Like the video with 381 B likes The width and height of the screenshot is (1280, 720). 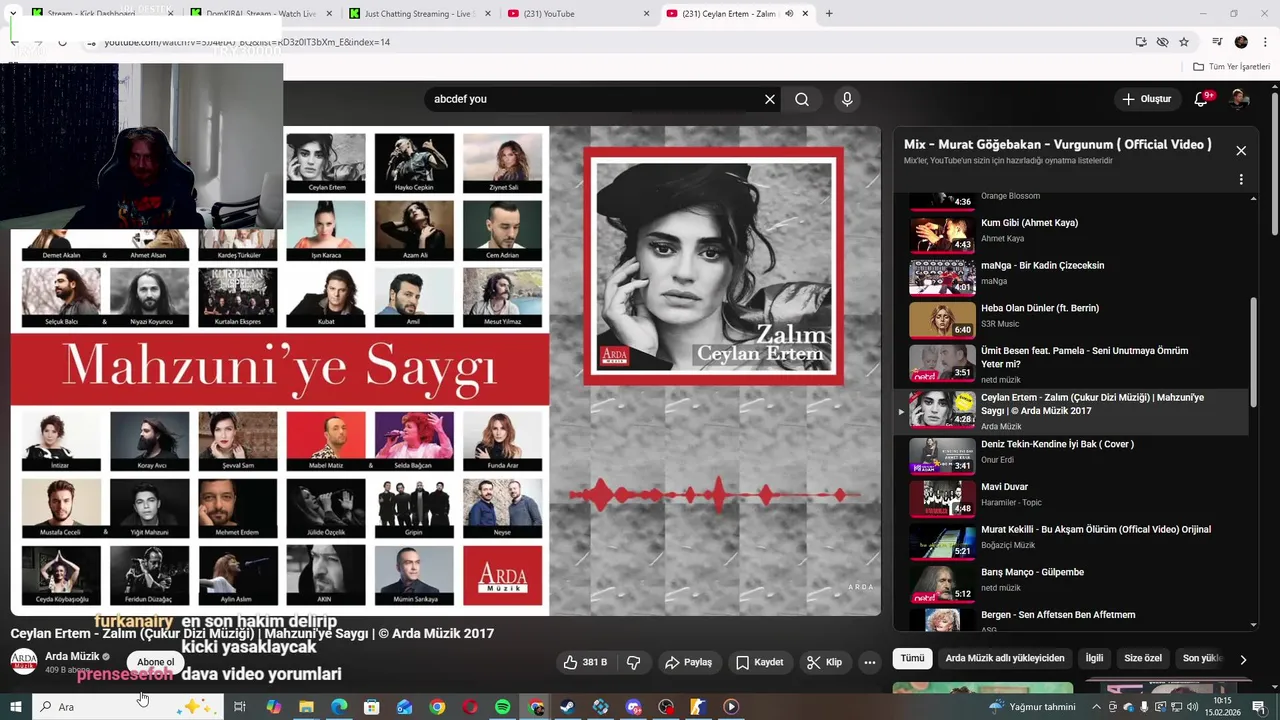point(585,662)
